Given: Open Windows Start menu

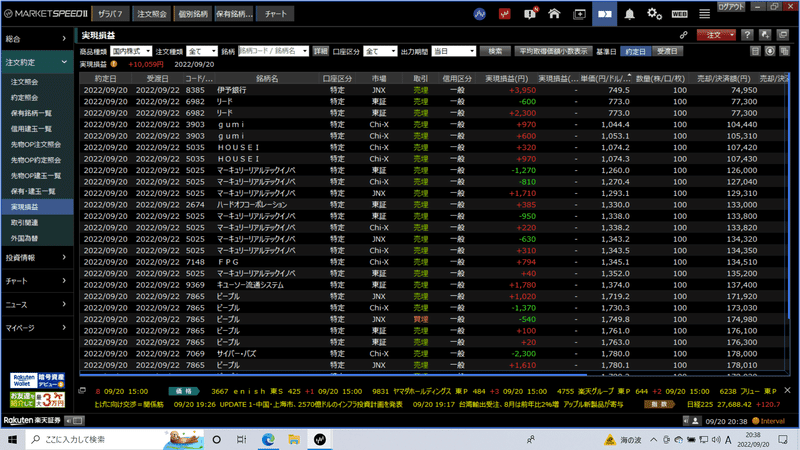Looking at the screenshot, I should click(12, 439).
